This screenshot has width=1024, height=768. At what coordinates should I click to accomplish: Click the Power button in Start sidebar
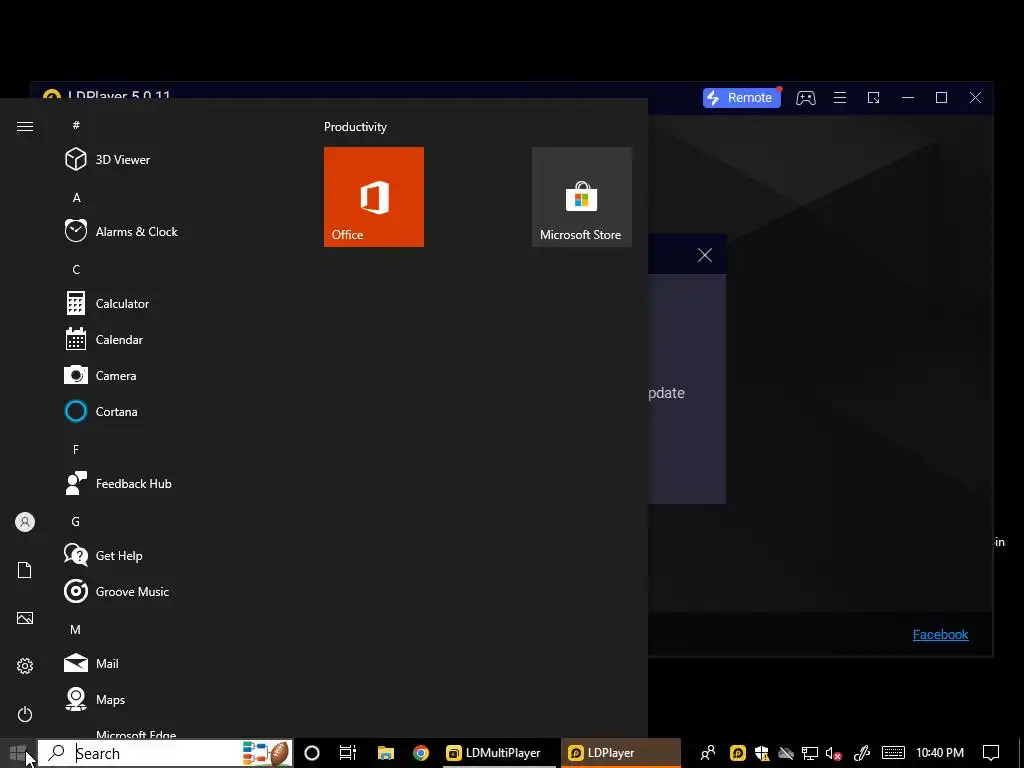pyautogui.click(x=25, y=714)
